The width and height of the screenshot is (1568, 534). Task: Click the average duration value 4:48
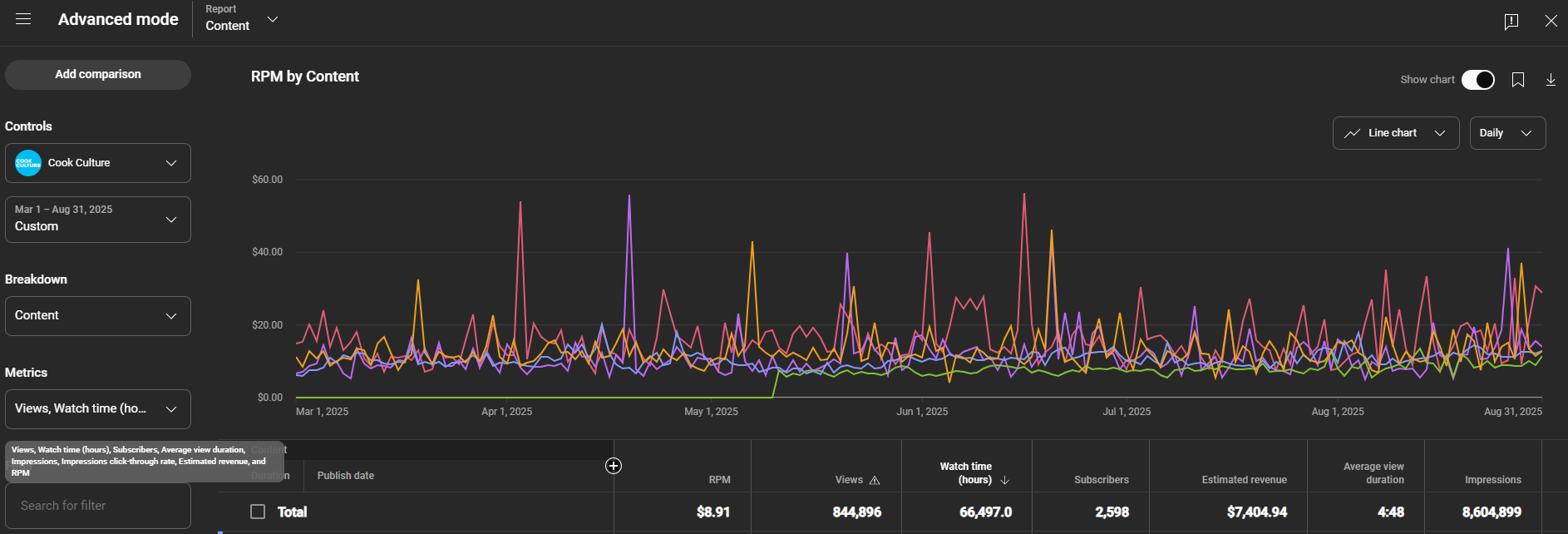[x=1391, y=512]
